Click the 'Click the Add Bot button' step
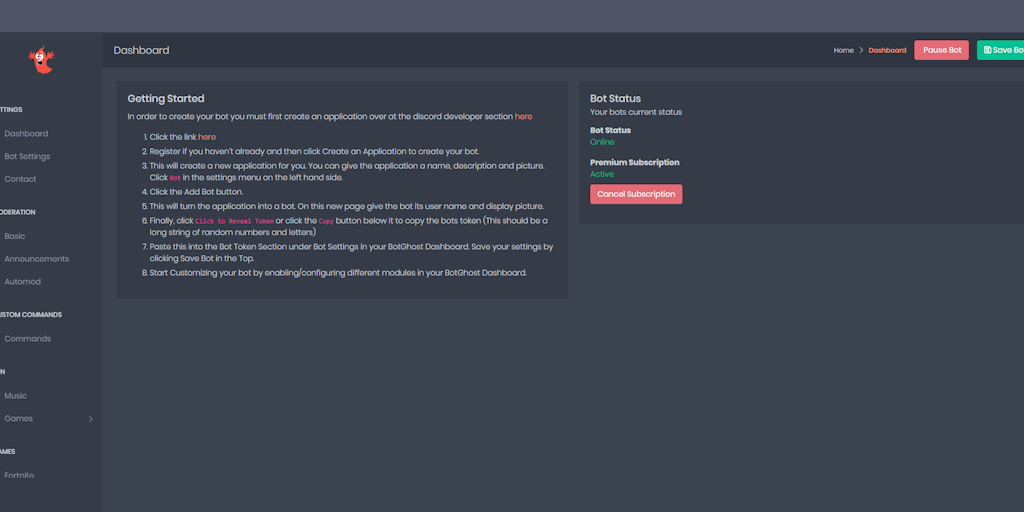This screenshot has width=1024, height=512. tap(196, 192)
